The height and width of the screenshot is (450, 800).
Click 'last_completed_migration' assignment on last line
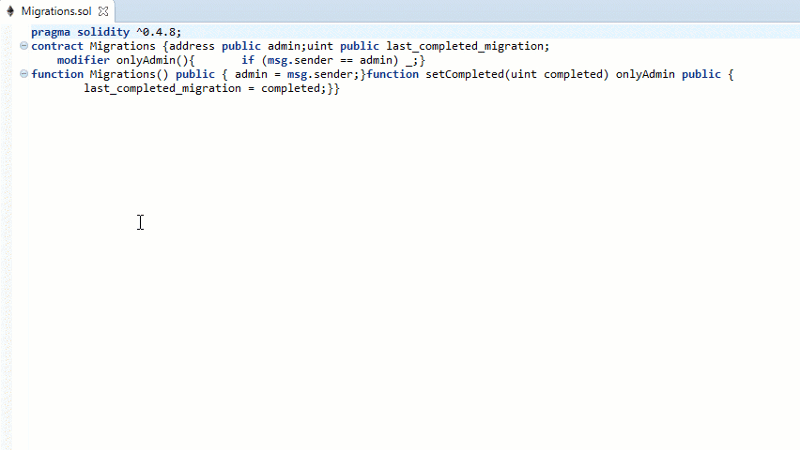pos(162,89)
